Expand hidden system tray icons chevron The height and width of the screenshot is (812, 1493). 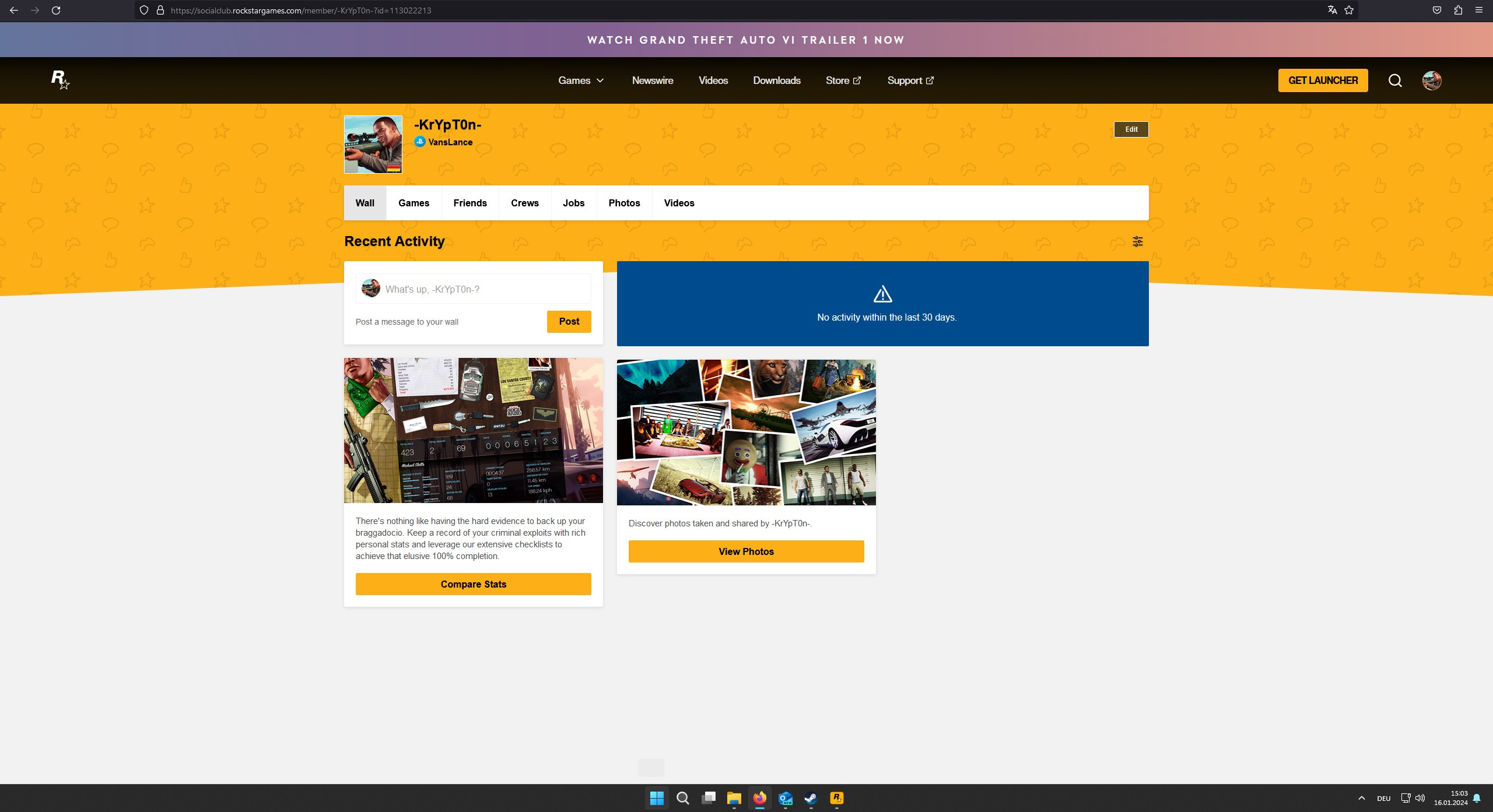tap(1361, 798)
